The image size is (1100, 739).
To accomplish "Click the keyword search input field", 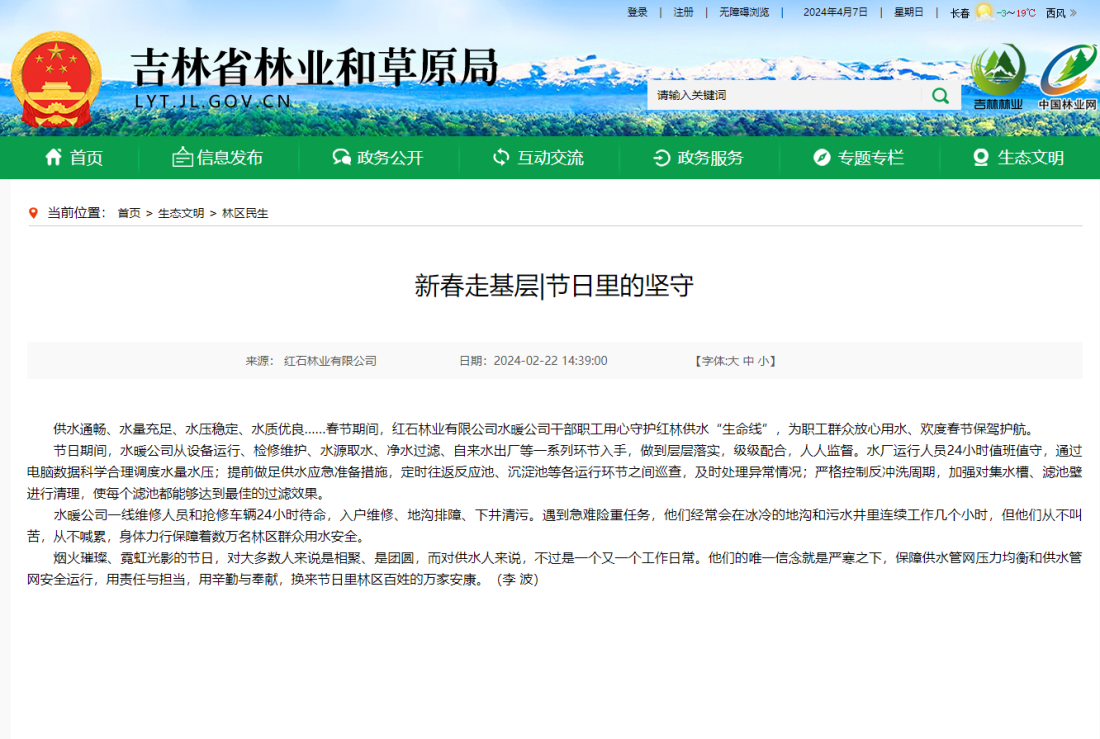I will pos(783,95).
